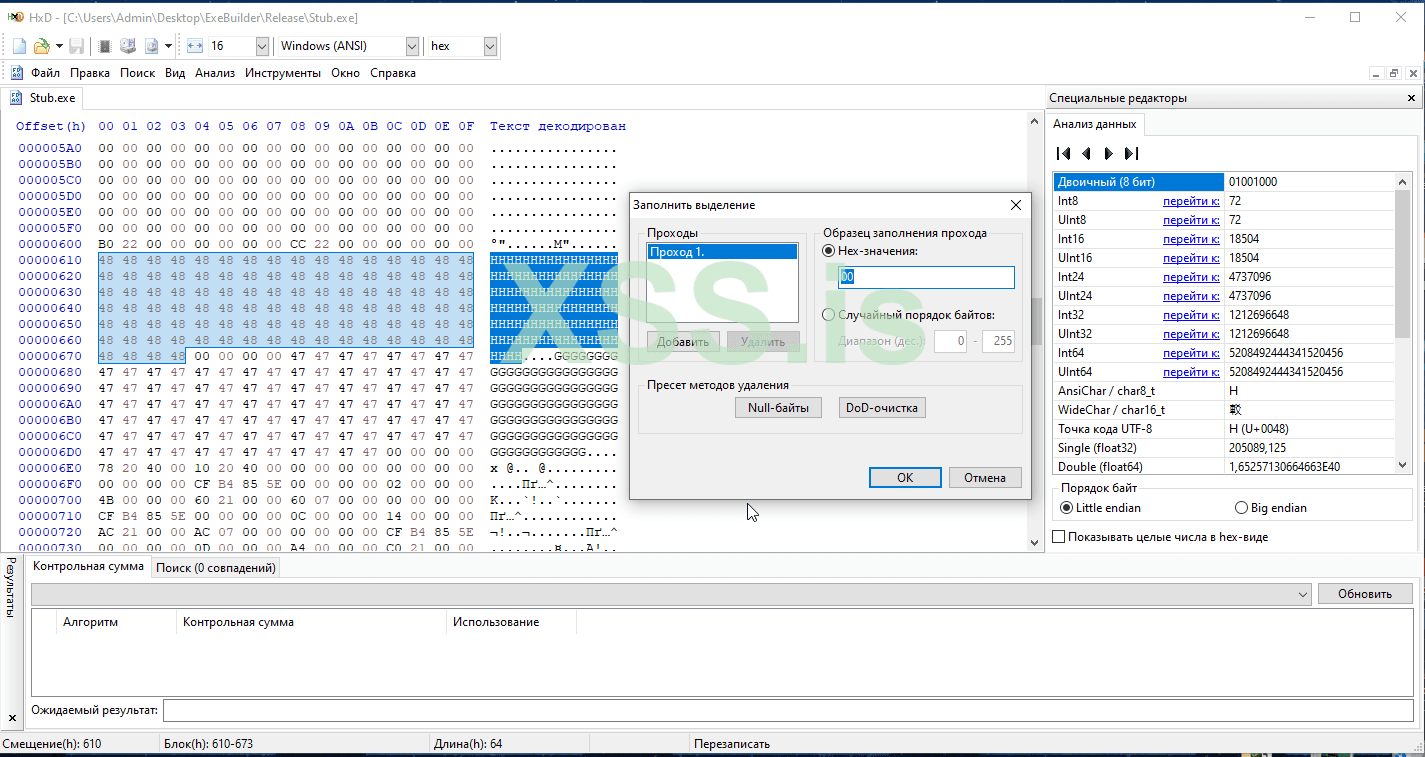This screenshot has height=757, width=1425.
Task: Expand the disk image dropdown arrow
Action: [x=169, y=46]
